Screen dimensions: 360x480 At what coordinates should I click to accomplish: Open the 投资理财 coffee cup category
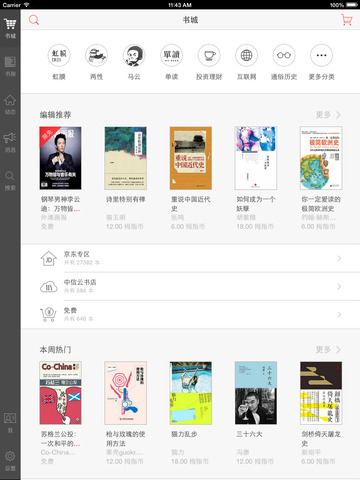(209, 55)
